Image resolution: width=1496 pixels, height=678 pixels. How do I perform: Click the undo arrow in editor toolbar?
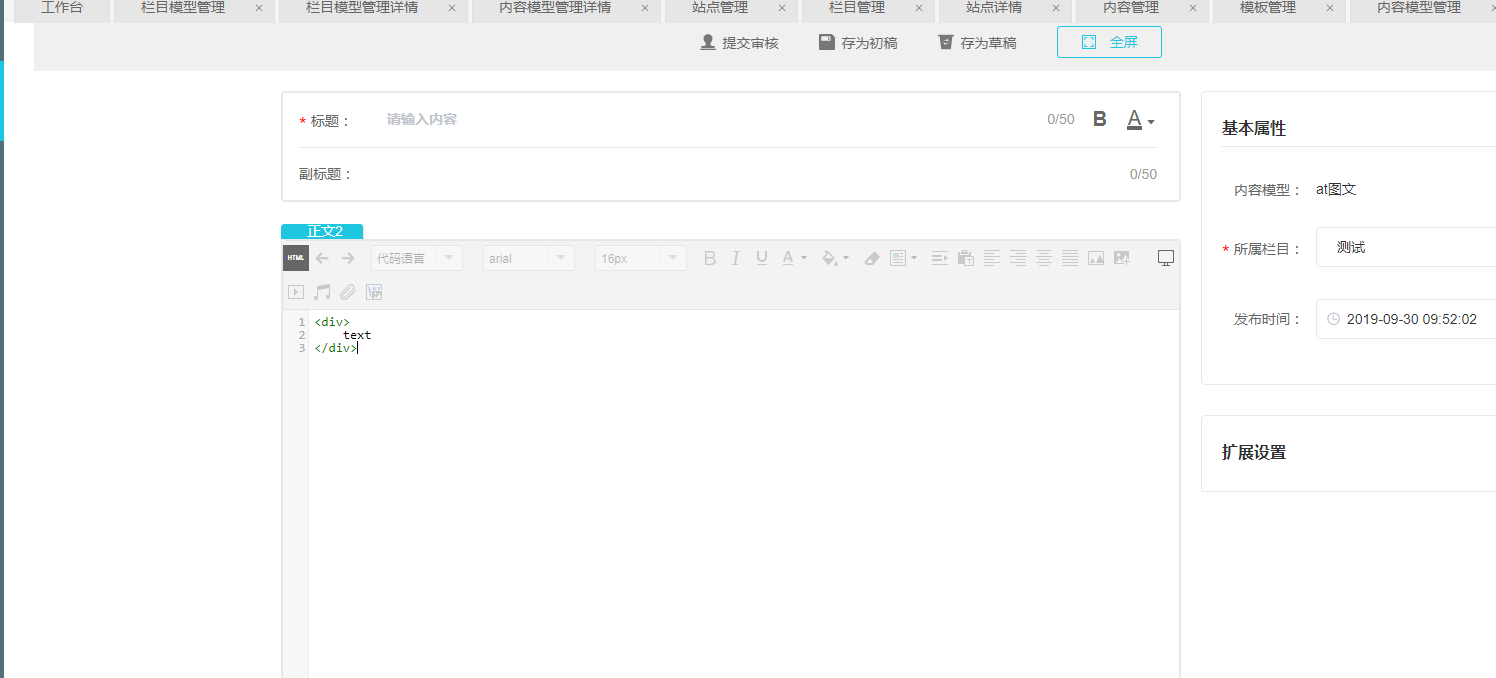coord(322,258)
